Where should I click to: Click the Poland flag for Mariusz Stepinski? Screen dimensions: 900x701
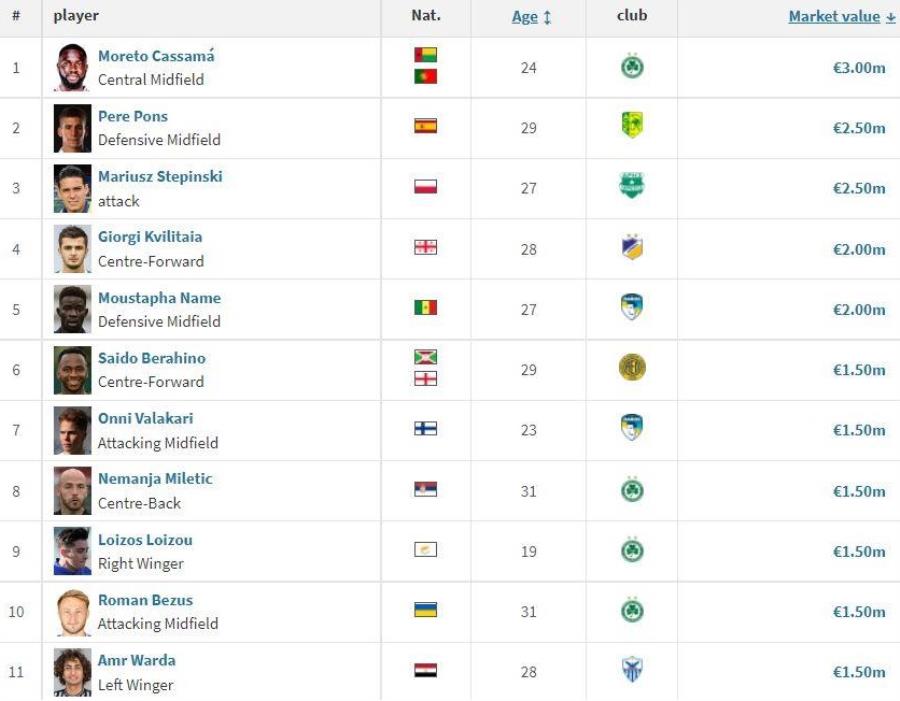click(425, 187)
